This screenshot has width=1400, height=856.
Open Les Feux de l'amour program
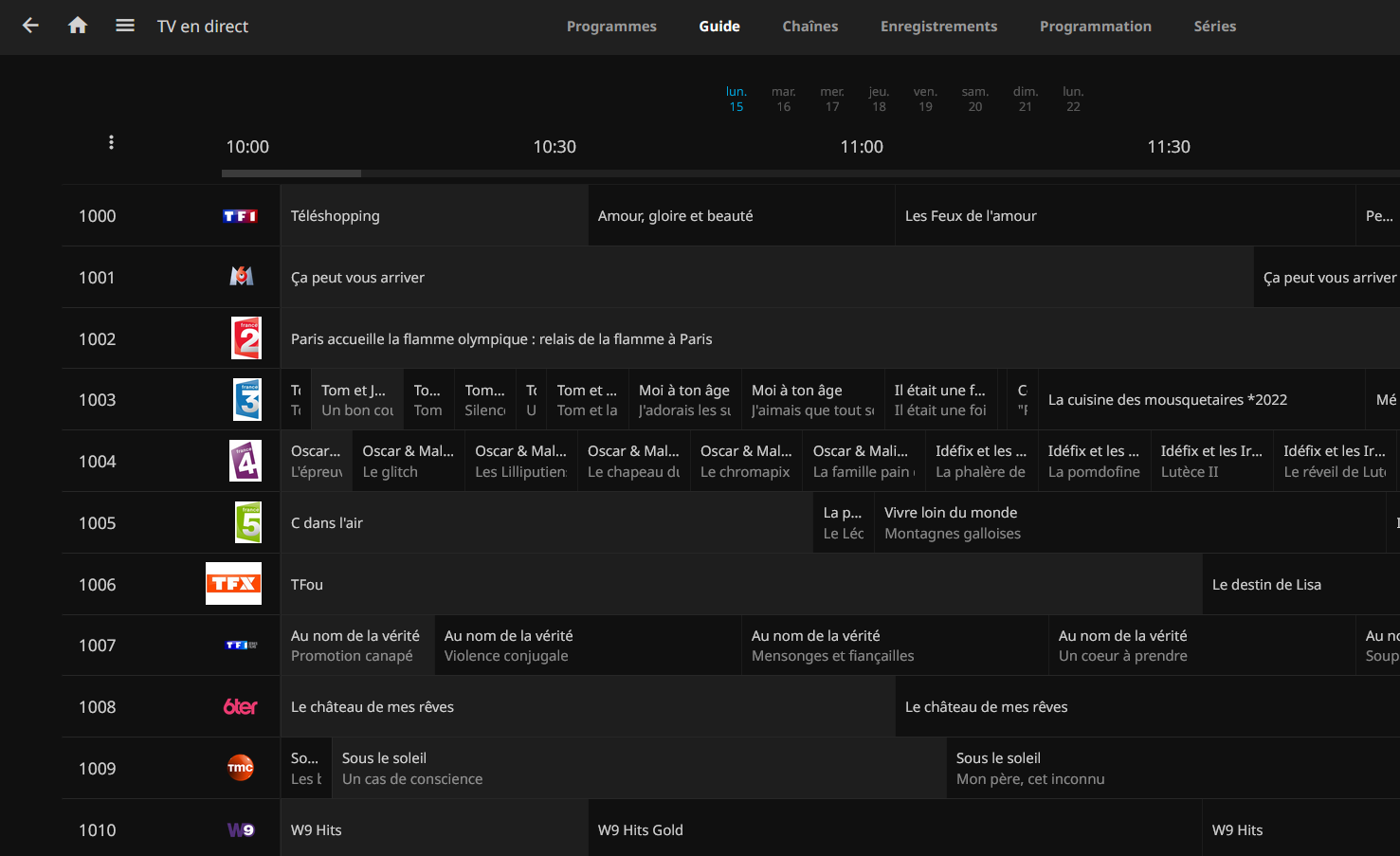tap(1126, 216)
